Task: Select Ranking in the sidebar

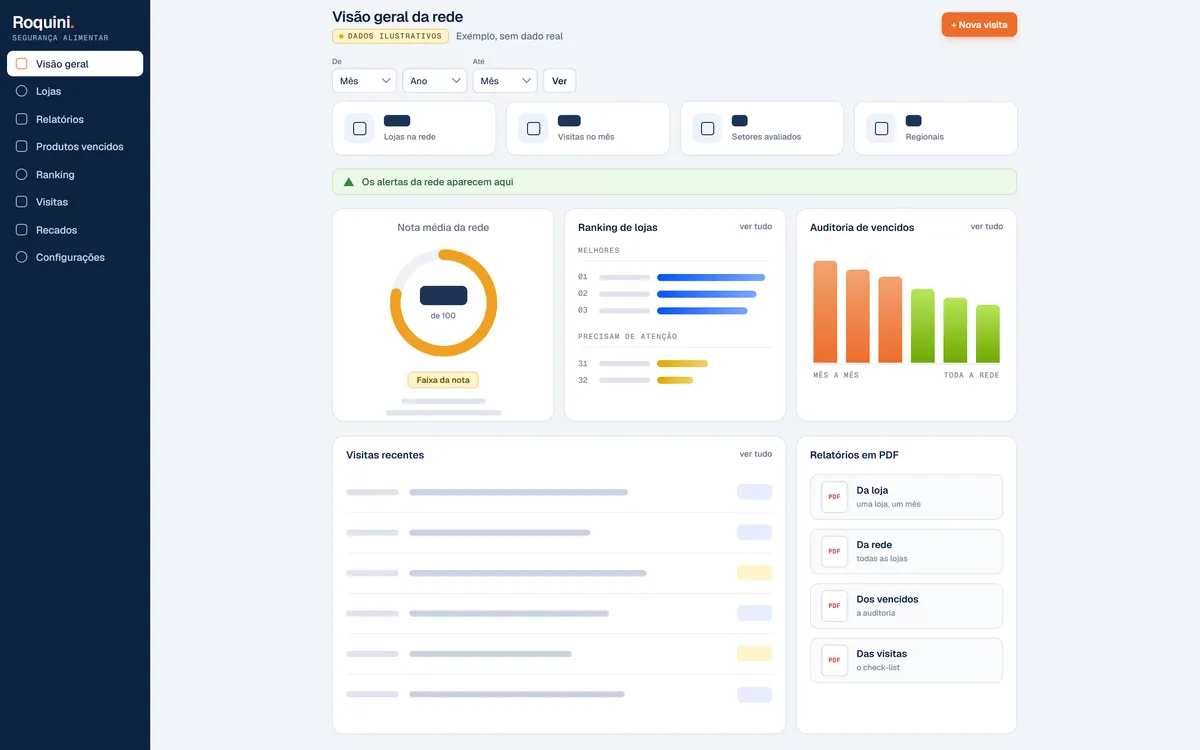Action: 75,175
